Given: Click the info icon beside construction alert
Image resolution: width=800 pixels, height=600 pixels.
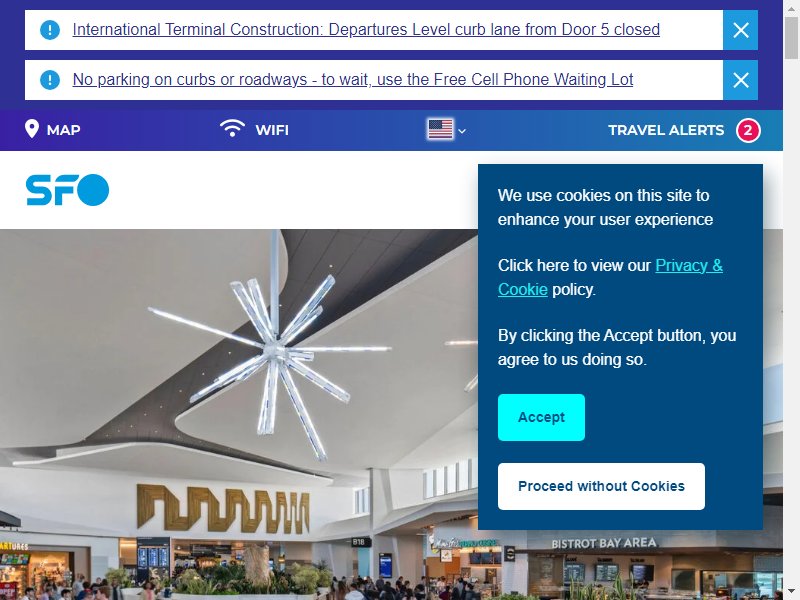Looking at the screenshot, I should click(x=50, y=30).
